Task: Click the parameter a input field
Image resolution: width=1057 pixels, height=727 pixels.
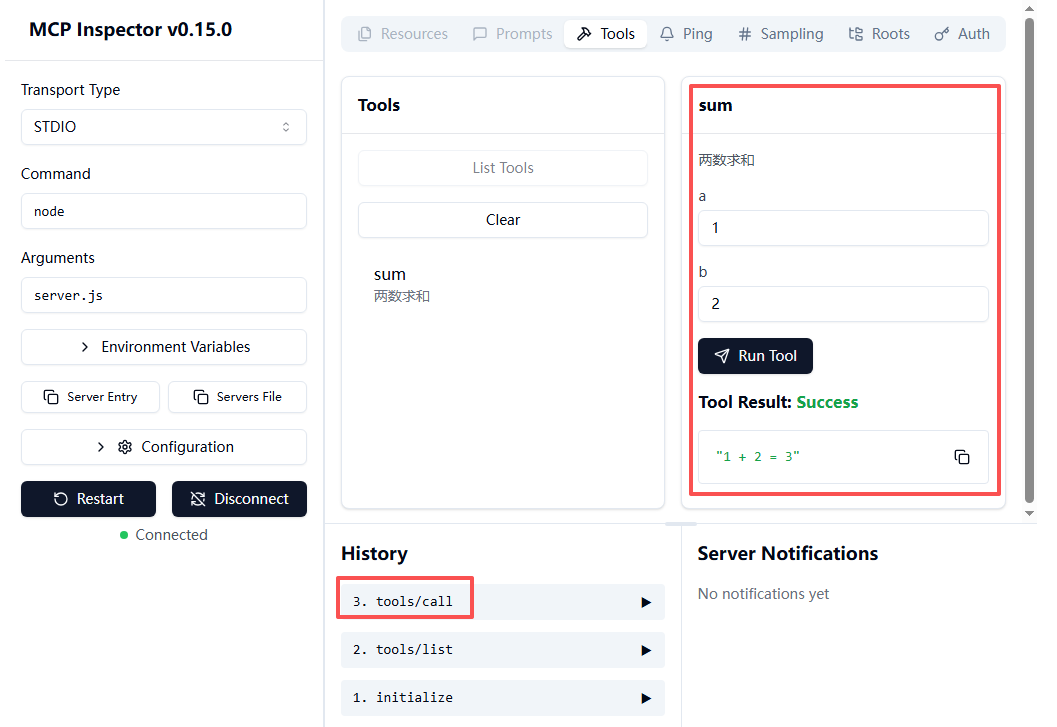Action: [843, 228]
